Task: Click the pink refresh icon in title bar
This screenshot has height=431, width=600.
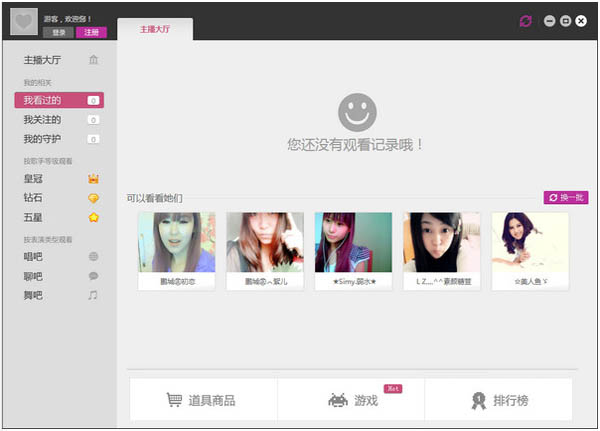Action: [x=526, y=21]
